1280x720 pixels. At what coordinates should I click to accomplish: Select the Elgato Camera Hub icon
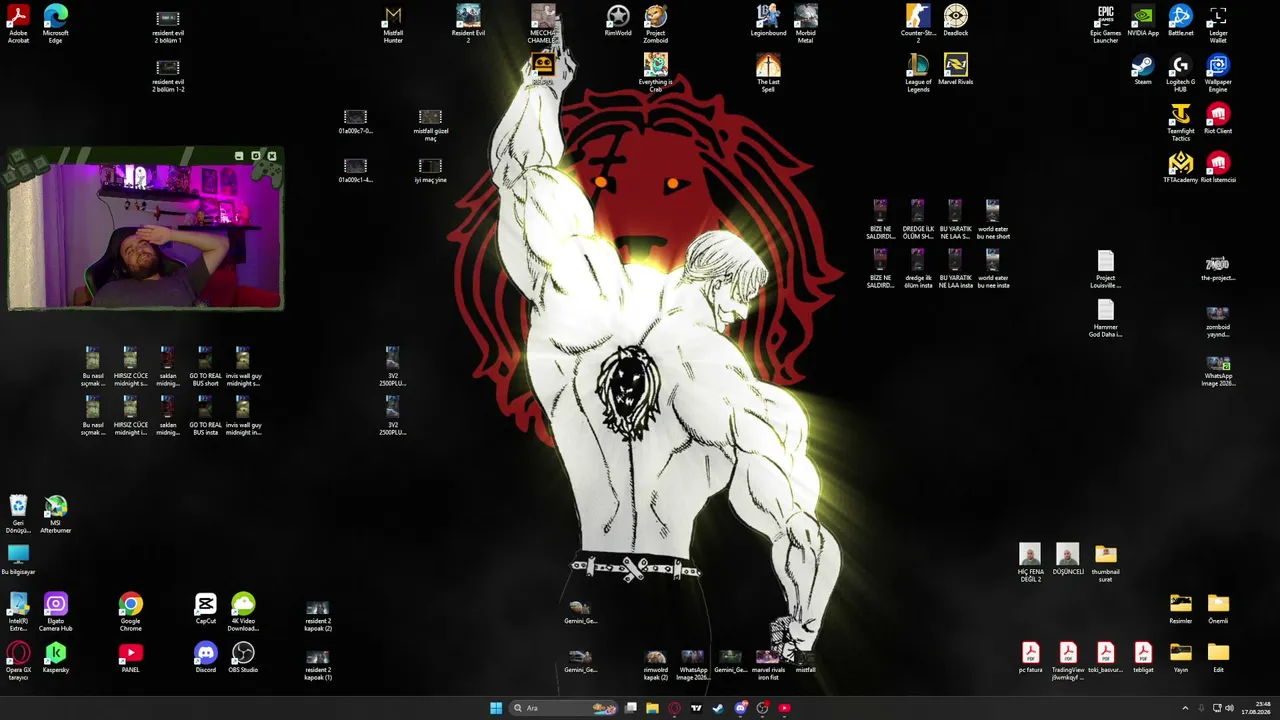tap(56, 612)
